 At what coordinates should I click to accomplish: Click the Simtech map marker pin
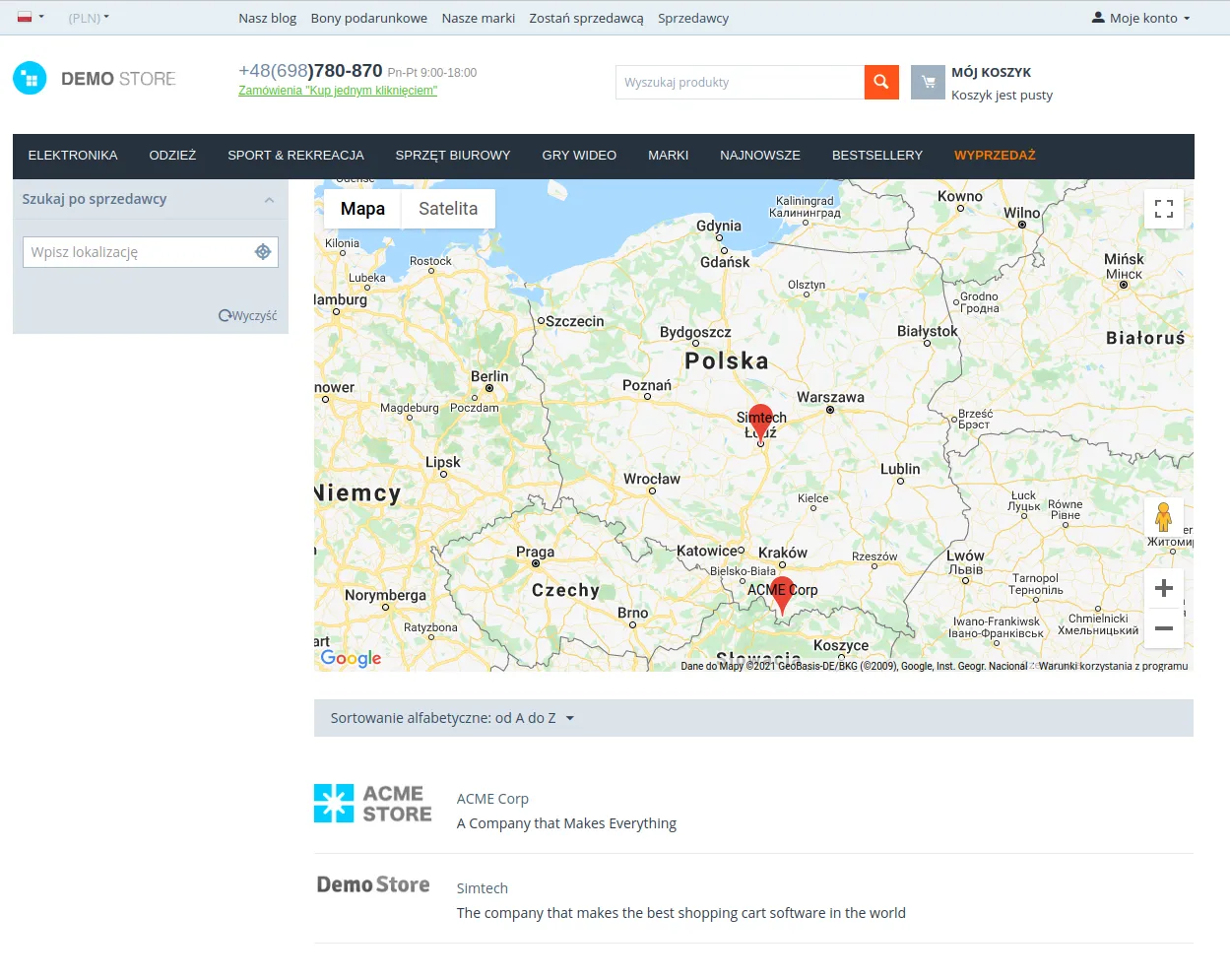(x=760, y=424)
